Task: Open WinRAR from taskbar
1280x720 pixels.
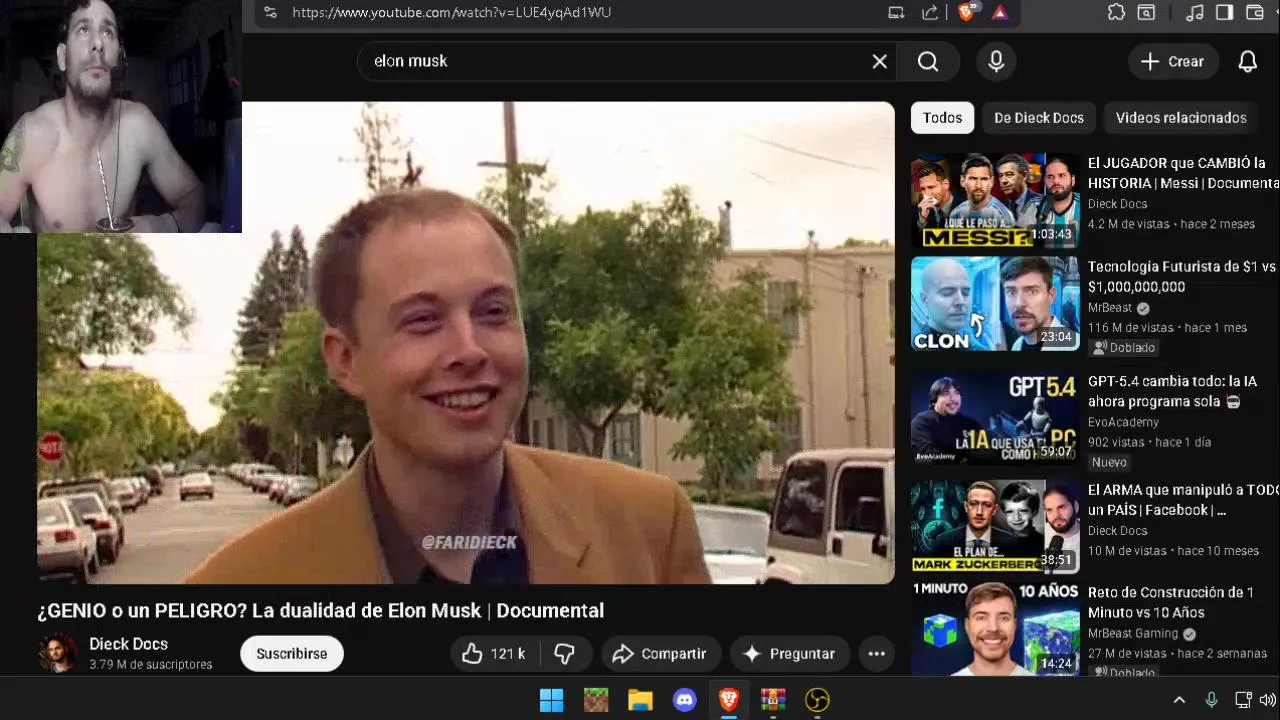Action: point(773,700)
